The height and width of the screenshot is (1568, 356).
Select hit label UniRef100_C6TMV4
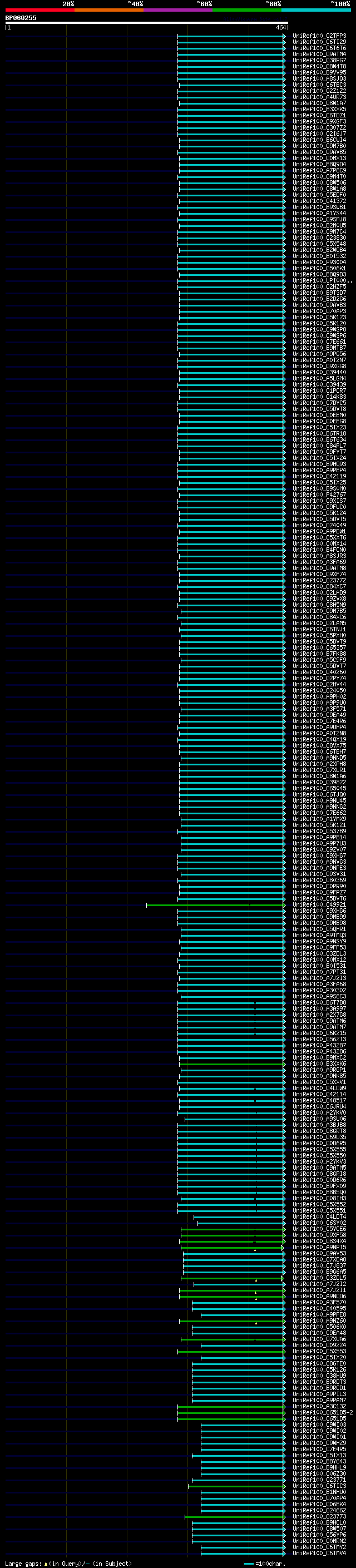319,1554
